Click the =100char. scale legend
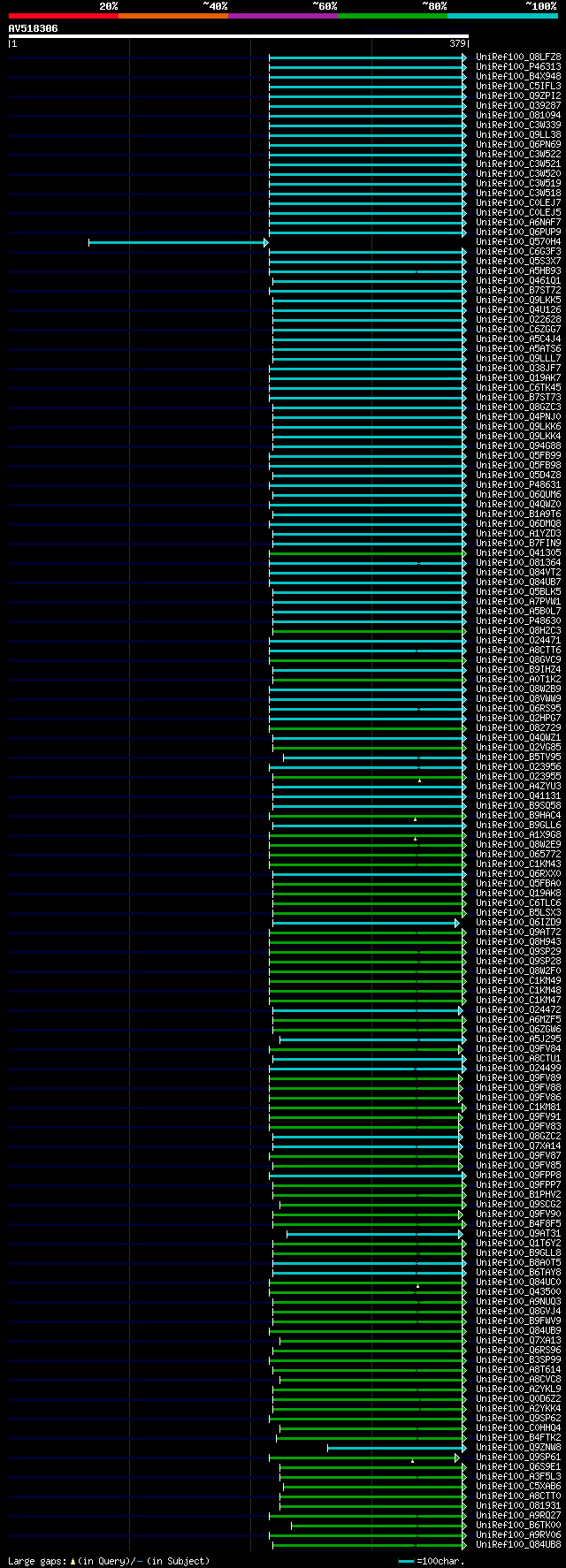566x1568 pixels. [x=431, y=1561]
